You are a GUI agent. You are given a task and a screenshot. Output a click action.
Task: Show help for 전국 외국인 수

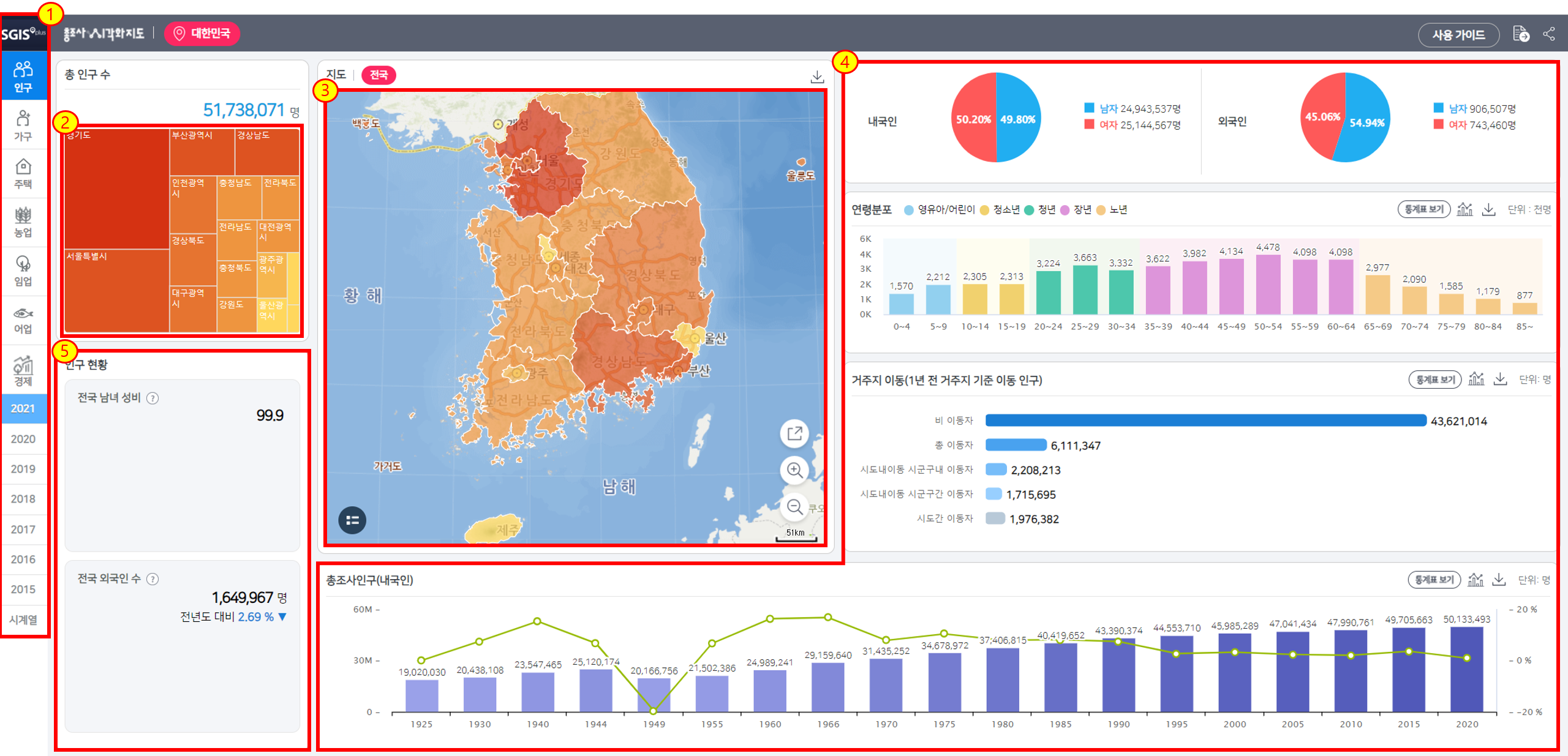(x=153, y=579)
